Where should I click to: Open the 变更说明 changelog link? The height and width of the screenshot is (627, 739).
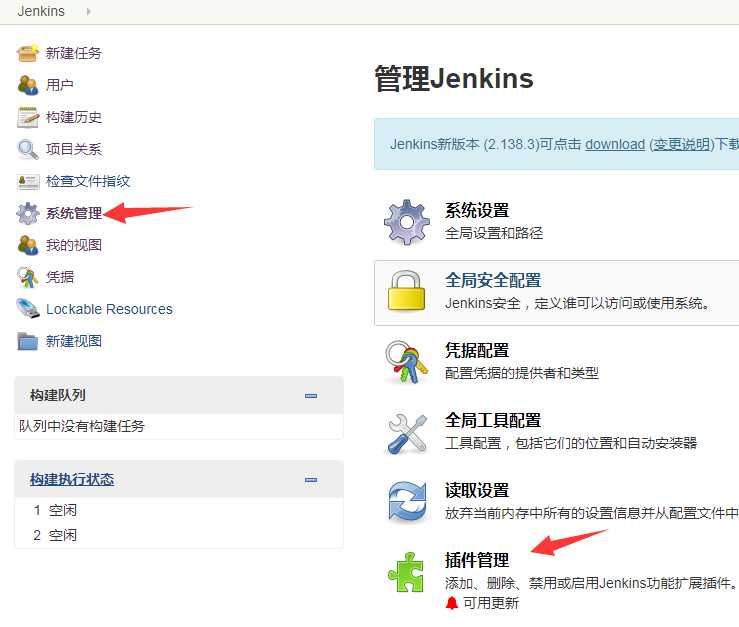[682, 144]
